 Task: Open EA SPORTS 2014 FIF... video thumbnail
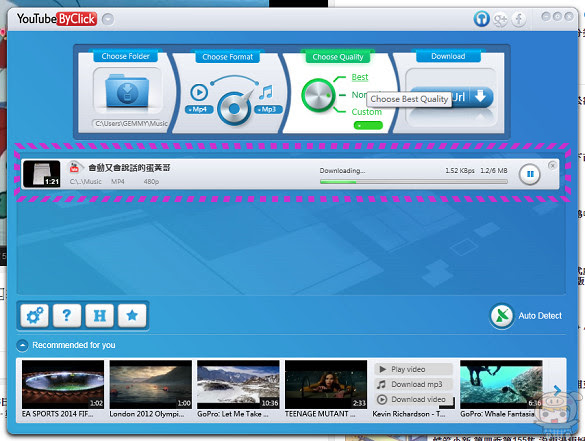pyautogui.click(x=63, y=384)
